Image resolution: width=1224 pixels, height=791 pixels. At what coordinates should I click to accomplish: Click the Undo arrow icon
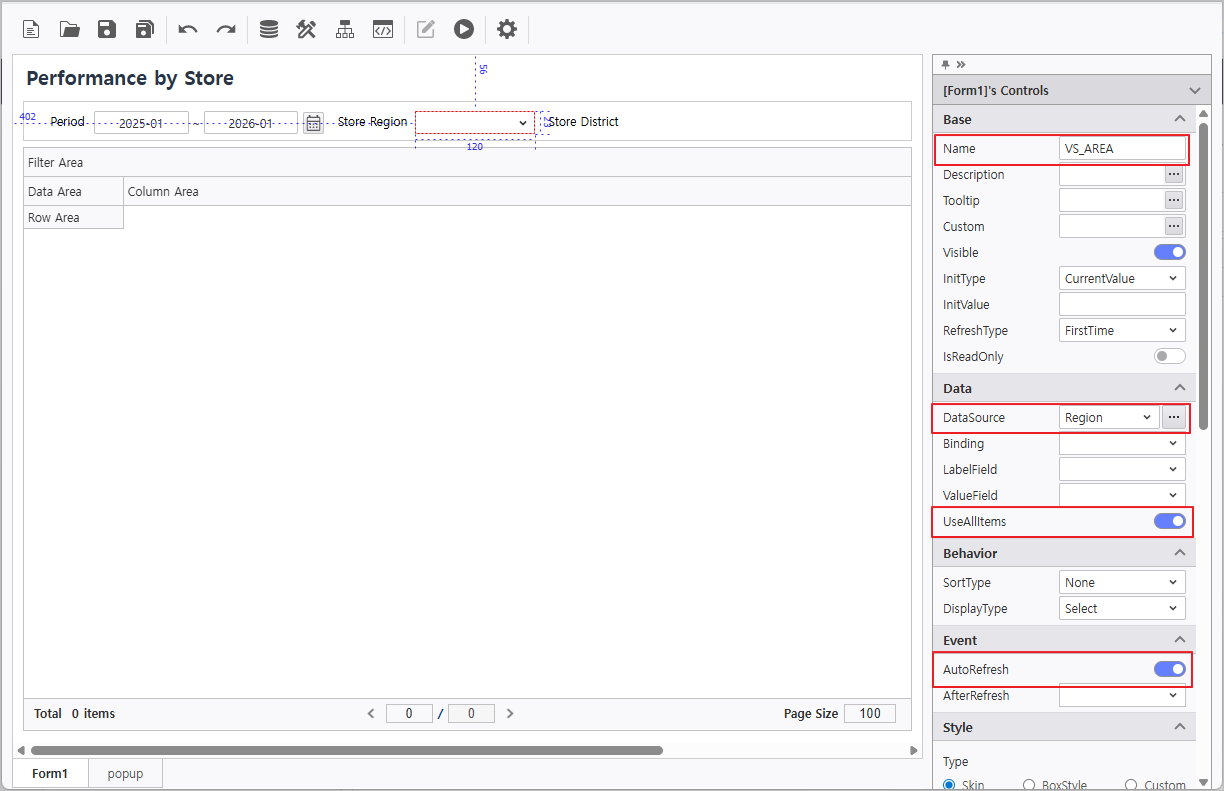click(188, 29)
